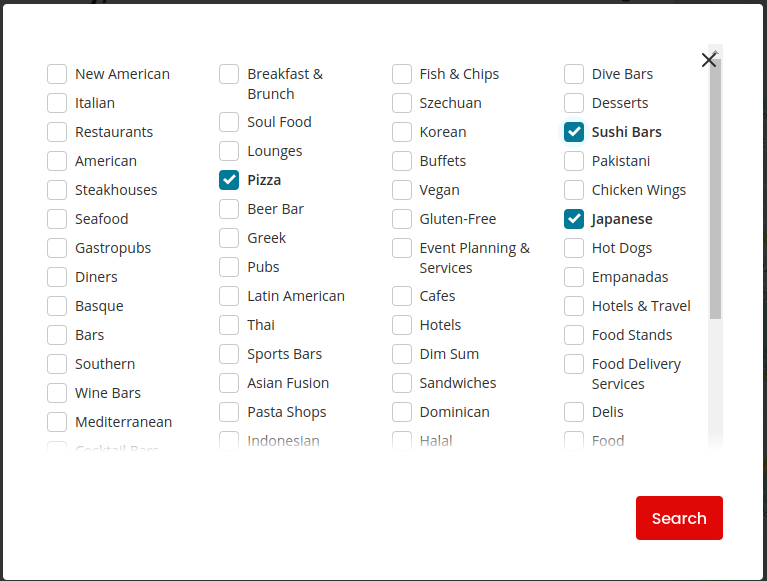This screenshot has height=581, width=767.
Task: Close the category filter dialog
Action: pyautogui.click(x=709, y=60)
